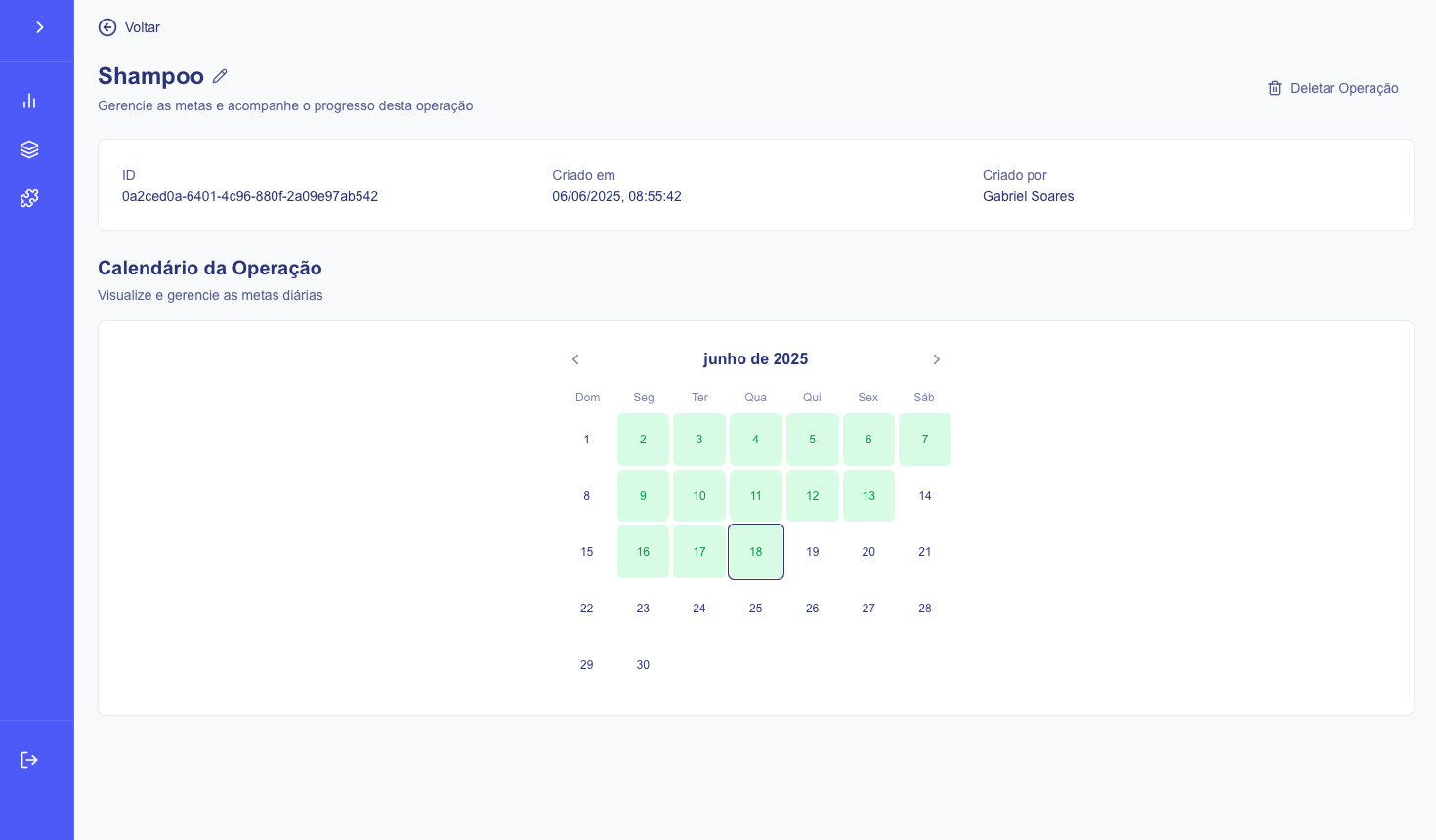Open the puzzle piece integrations icon
The image size is (1436, 840).
tap(29, 198)
